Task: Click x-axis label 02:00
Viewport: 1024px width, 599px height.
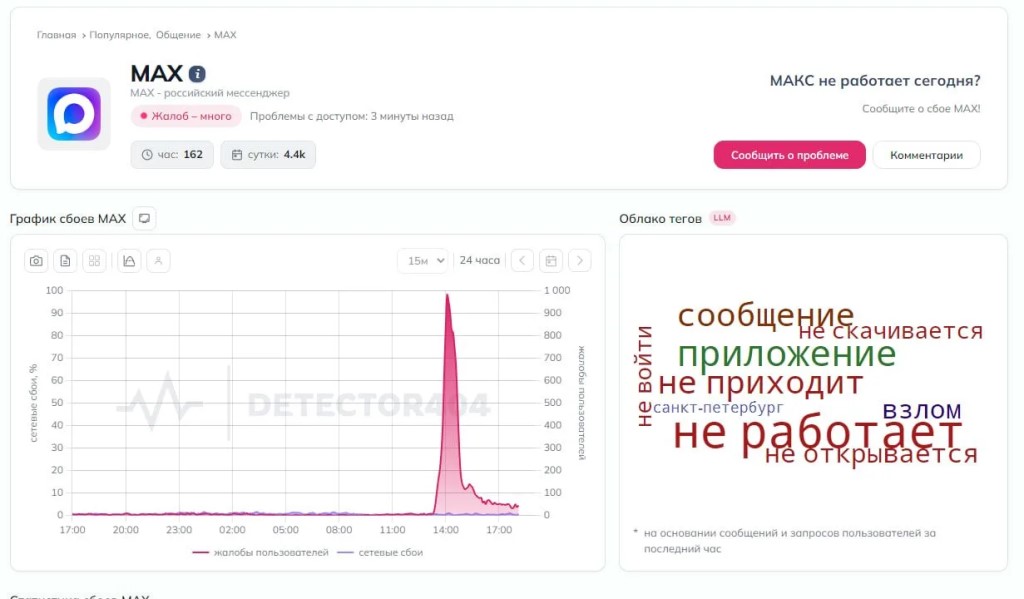Action: (232, 530)
